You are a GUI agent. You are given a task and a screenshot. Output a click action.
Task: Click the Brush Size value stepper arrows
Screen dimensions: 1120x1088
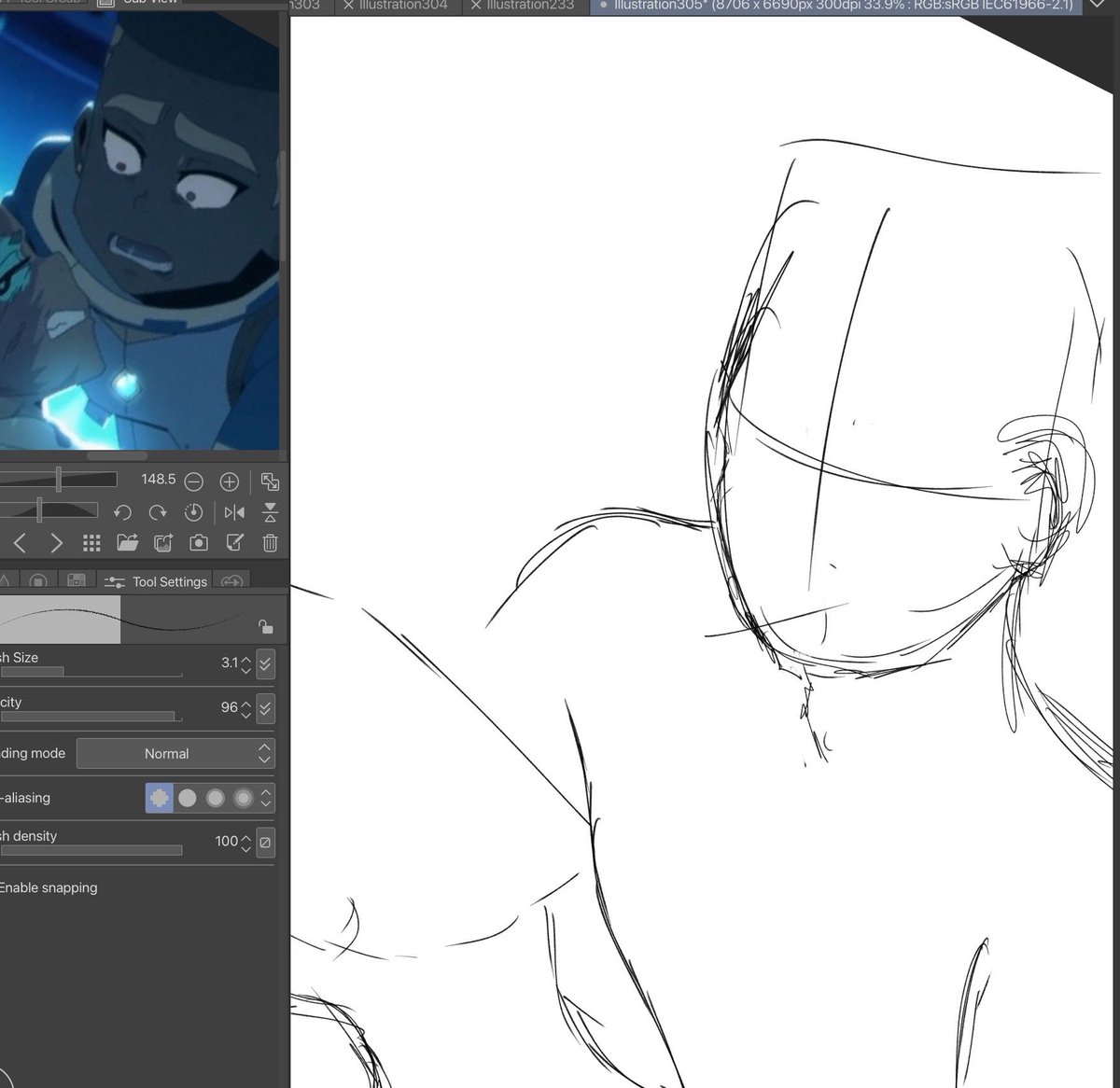tap(246, 664)
